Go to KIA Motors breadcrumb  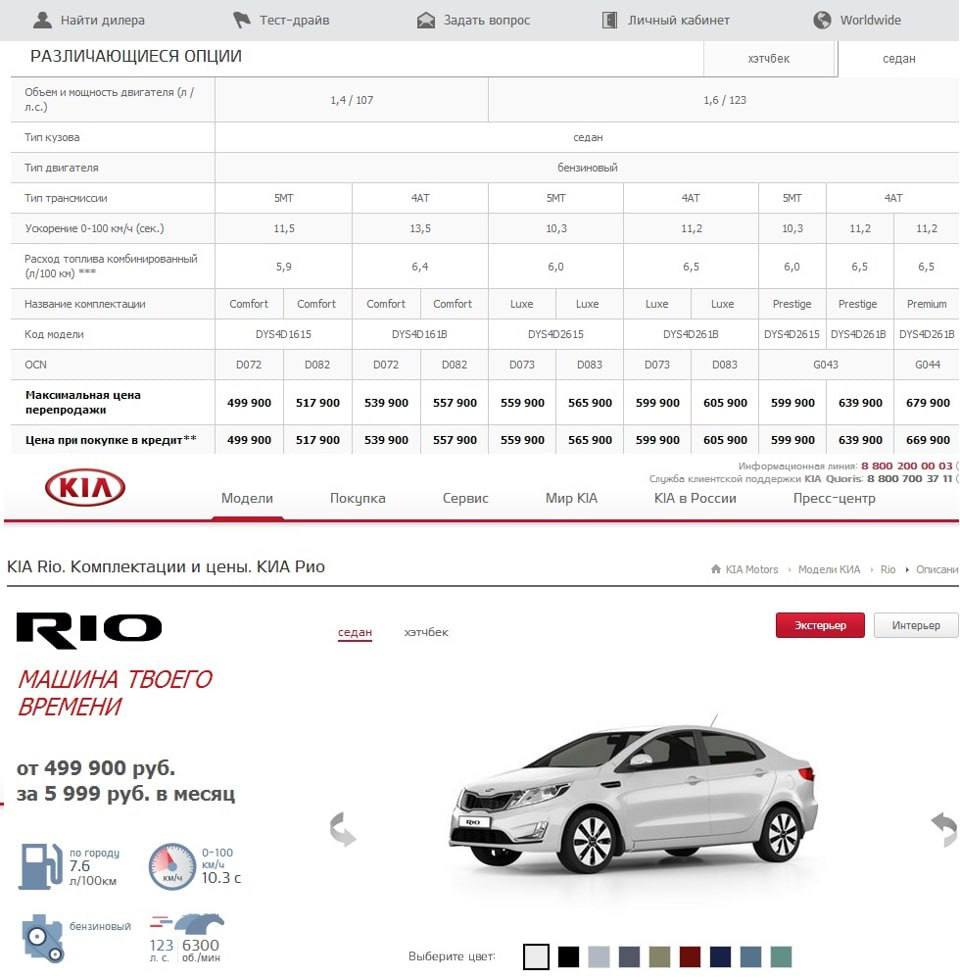point(752,569)
